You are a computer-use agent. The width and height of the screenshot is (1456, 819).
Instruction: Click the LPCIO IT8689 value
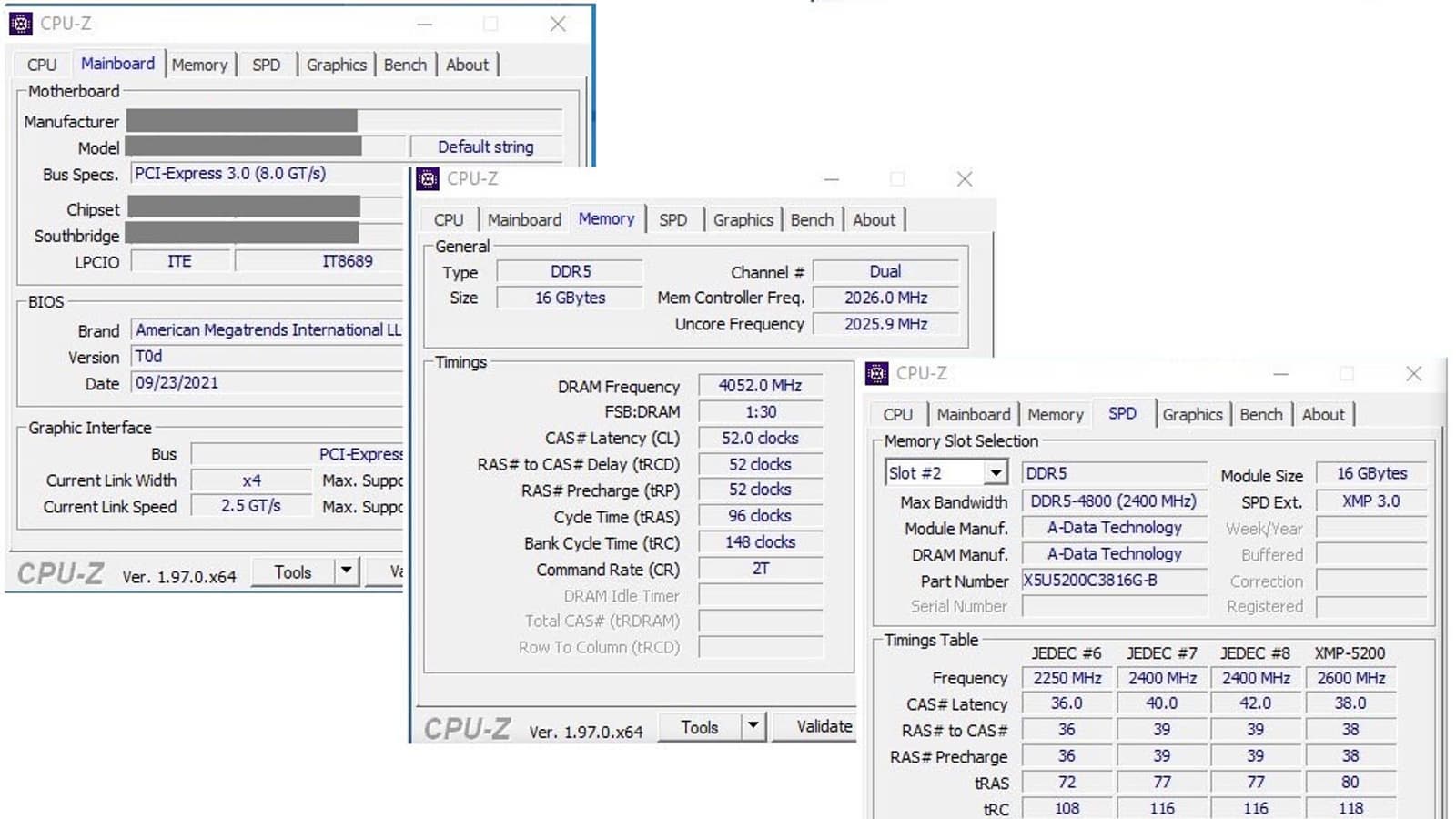coord(318,262)
